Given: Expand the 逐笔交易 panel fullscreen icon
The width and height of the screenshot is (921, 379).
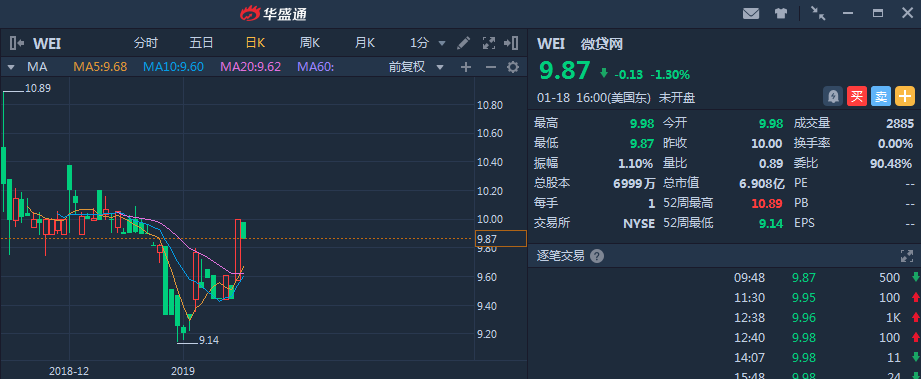Looking at the screenshot, I should [x=907, y=256].
